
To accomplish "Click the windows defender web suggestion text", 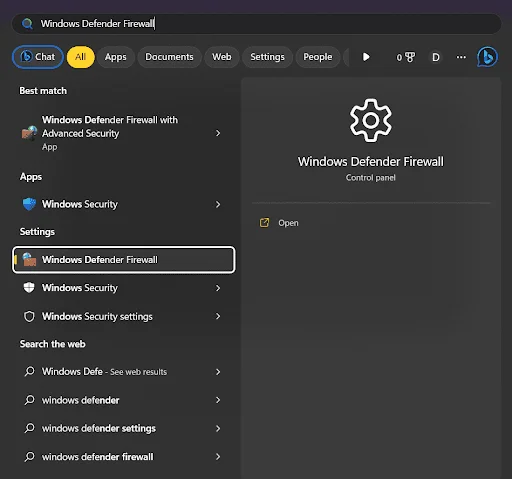I will pos(80,400).
